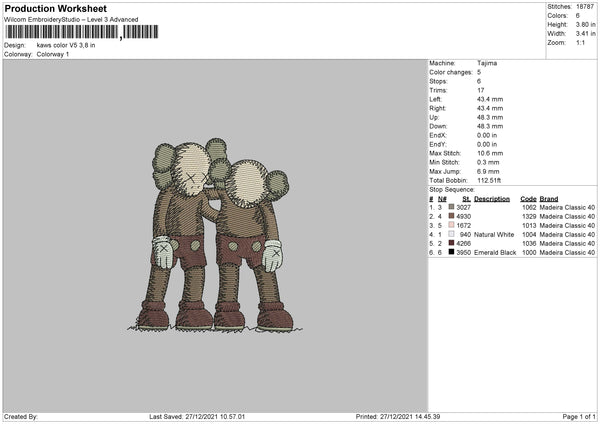Click the Brand column header
Viewport: 600px width, 424px height.
click(549, 199)
